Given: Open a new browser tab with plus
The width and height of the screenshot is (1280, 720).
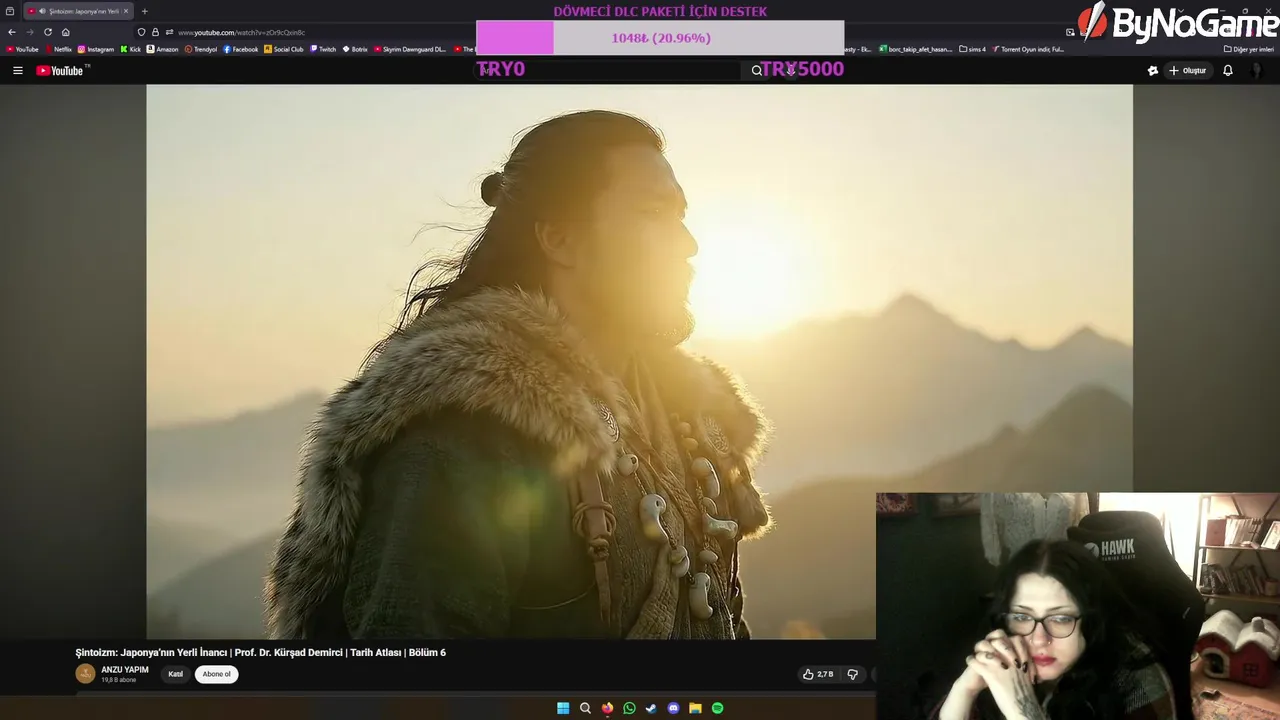Looking at the screenshot, I should coord(144,11).
